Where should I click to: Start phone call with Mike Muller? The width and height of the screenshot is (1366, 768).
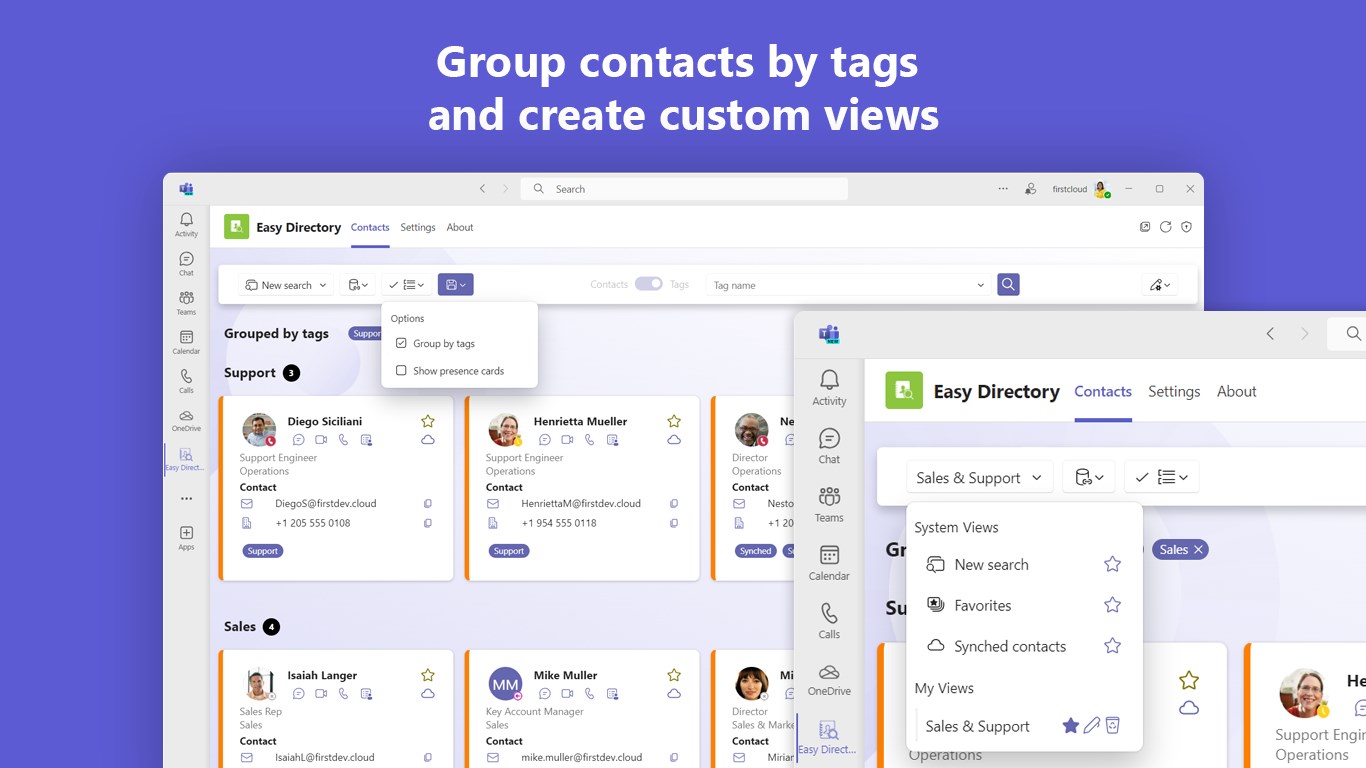[x=589, y=694]
